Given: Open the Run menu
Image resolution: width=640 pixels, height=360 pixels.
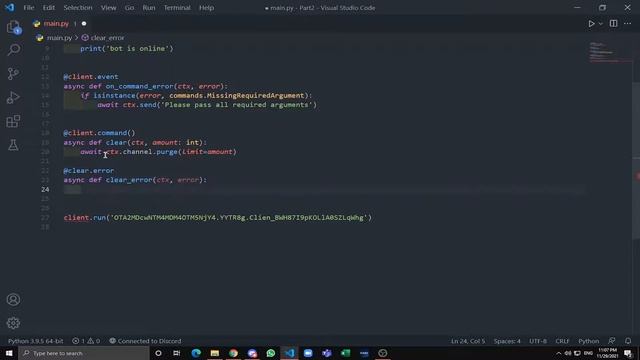Looking at the screenshot, I should pos(149,8).
